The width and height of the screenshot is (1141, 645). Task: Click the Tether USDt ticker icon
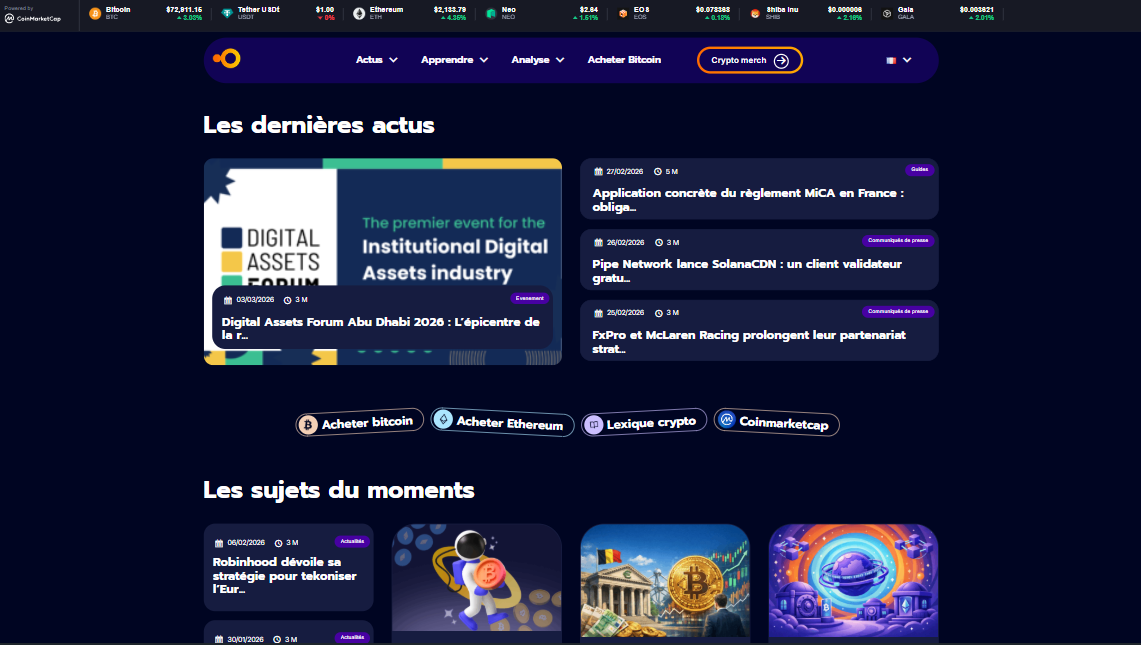pos(227,13)
